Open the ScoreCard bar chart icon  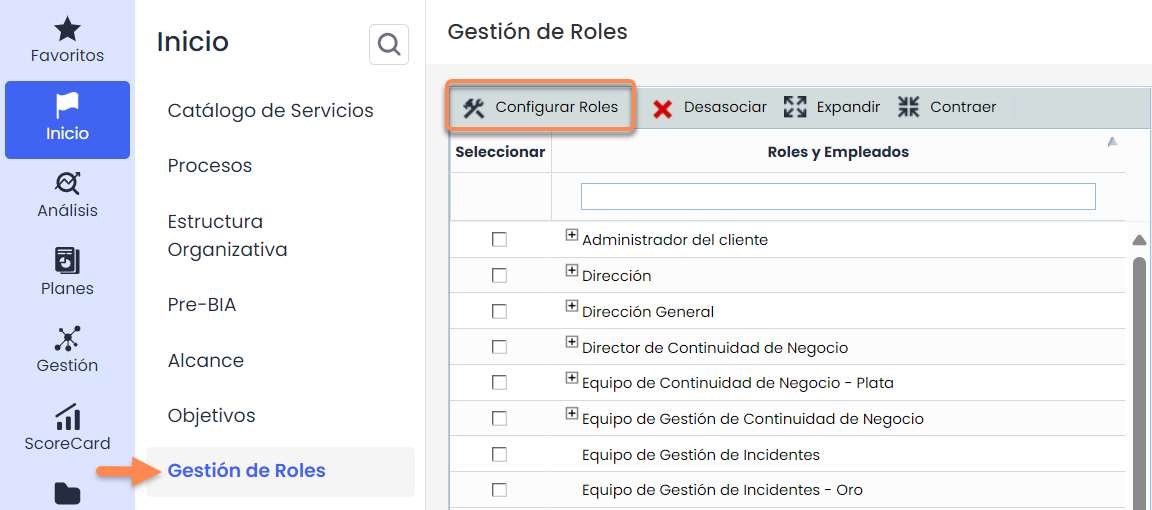click(67, 416)
